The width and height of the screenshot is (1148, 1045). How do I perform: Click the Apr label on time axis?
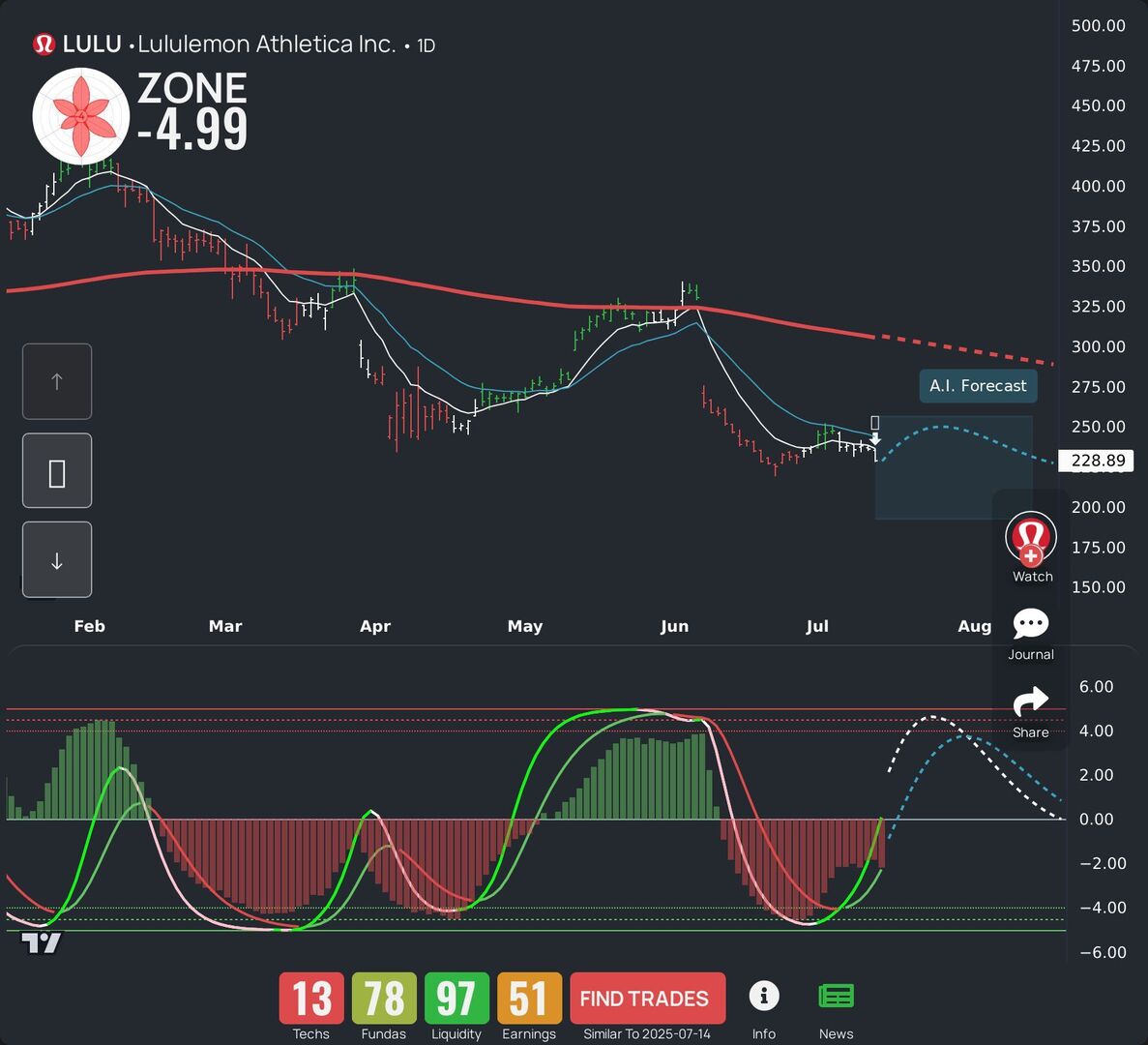(x=375, y=626)
